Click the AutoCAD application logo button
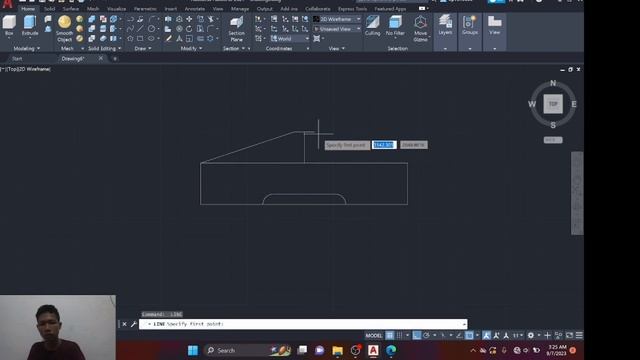This screenshot has width=640, height=360. [x=7, y=4]
